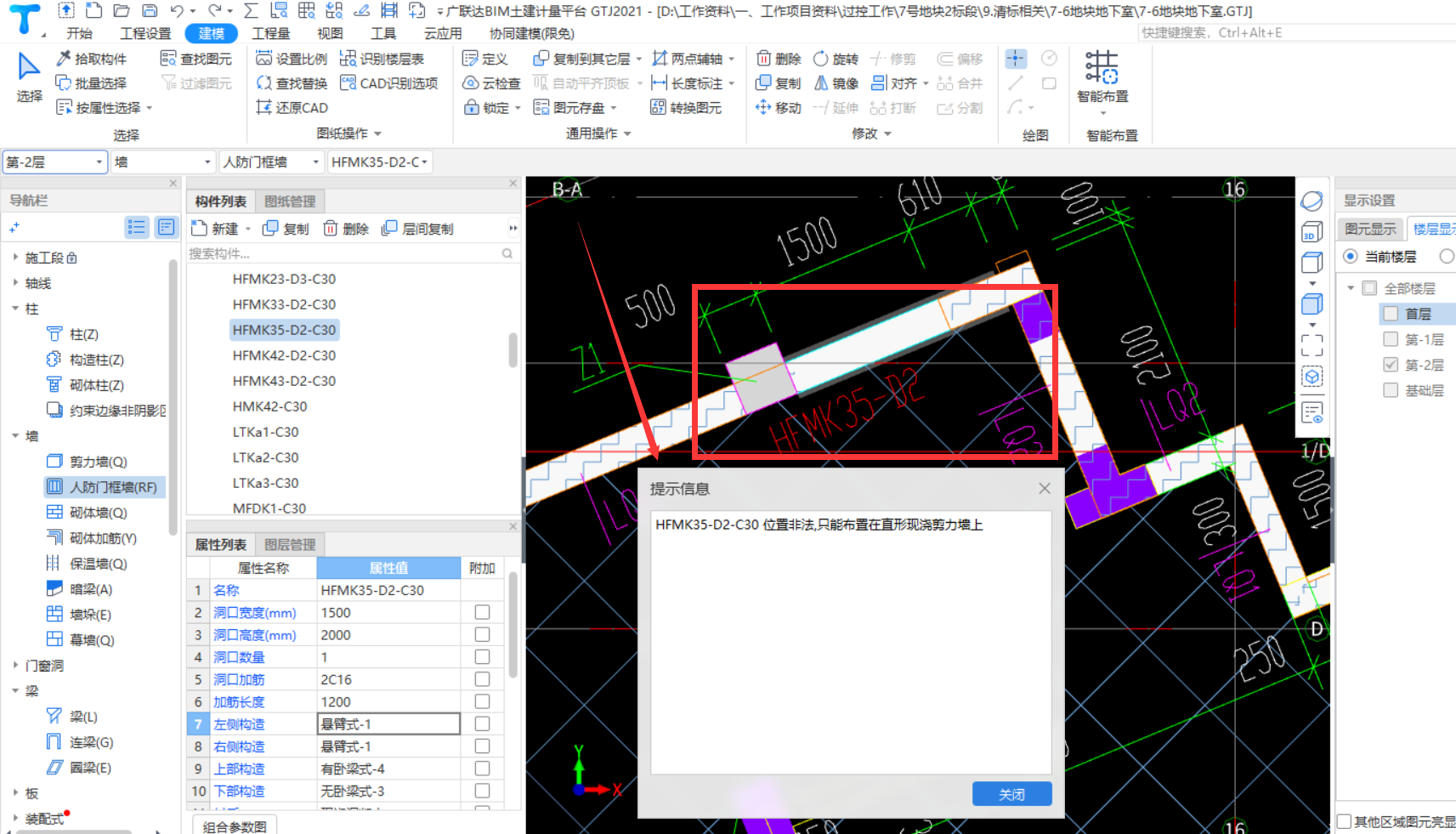Screen dimensions: 1456x834
Task: Switch to 图纸管理 tab
Action: point(290,201)
